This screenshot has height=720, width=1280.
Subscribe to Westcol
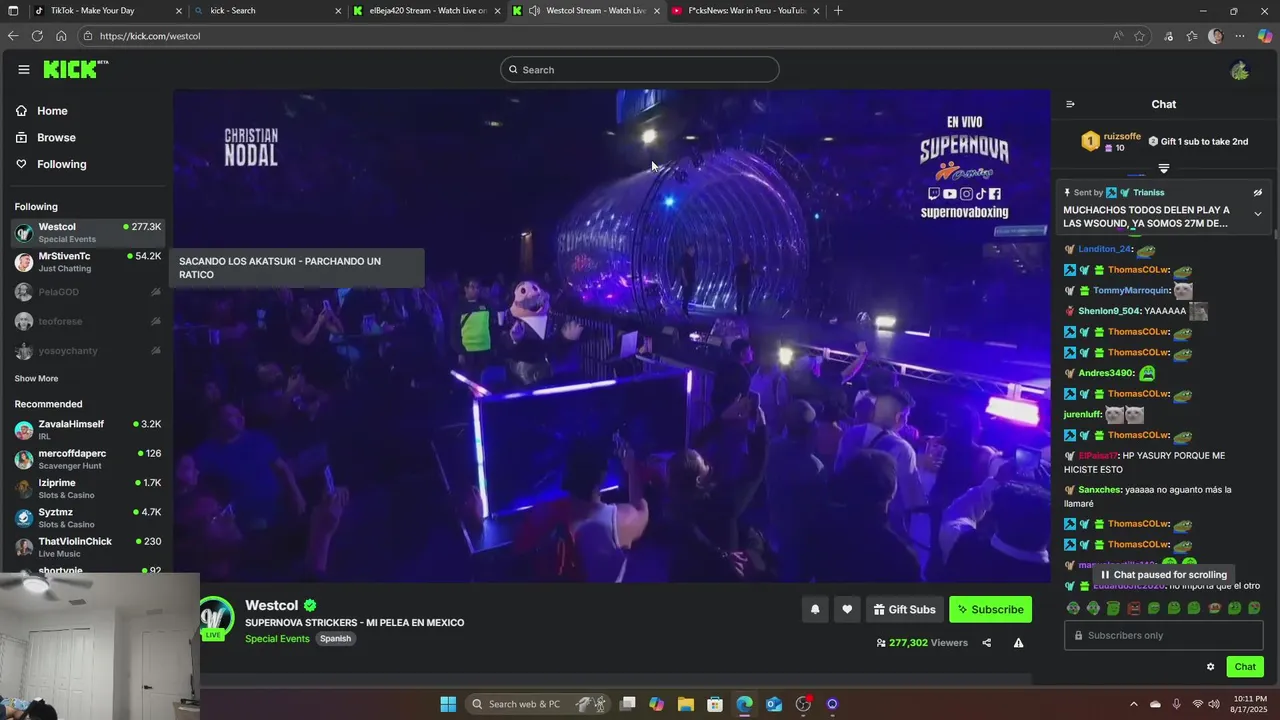point(990,609)
